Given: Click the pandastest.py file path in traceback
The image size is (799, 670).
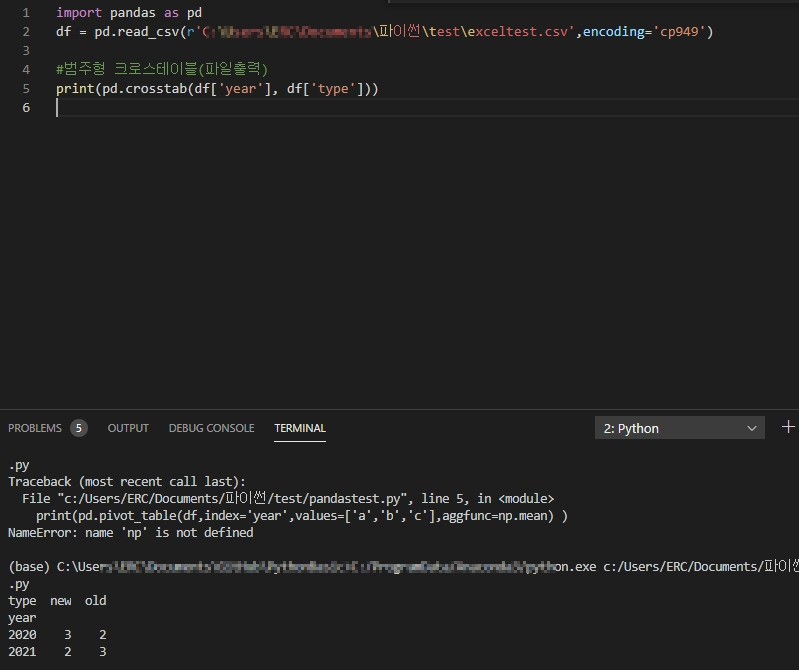Looking at the screenshot, I should coord(232,498).
